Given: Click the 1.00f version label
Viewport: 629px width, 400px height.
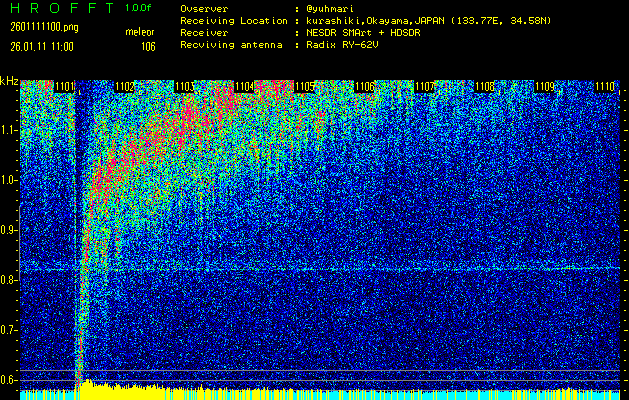Looking at the screenshot, I should coord(139,8).
